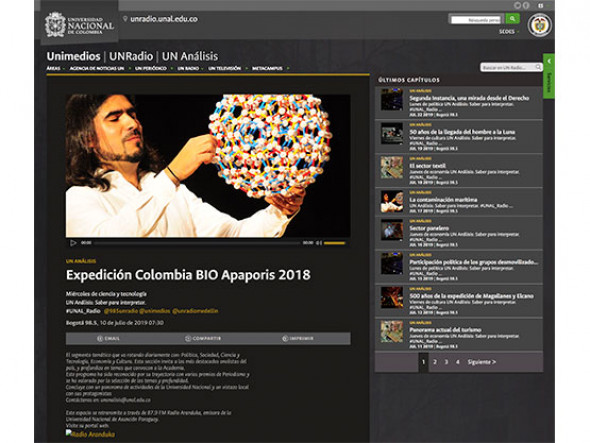Play the audio with the play icon
The height and width of the screenshot is (443, 590).
[x=73, y=243]
